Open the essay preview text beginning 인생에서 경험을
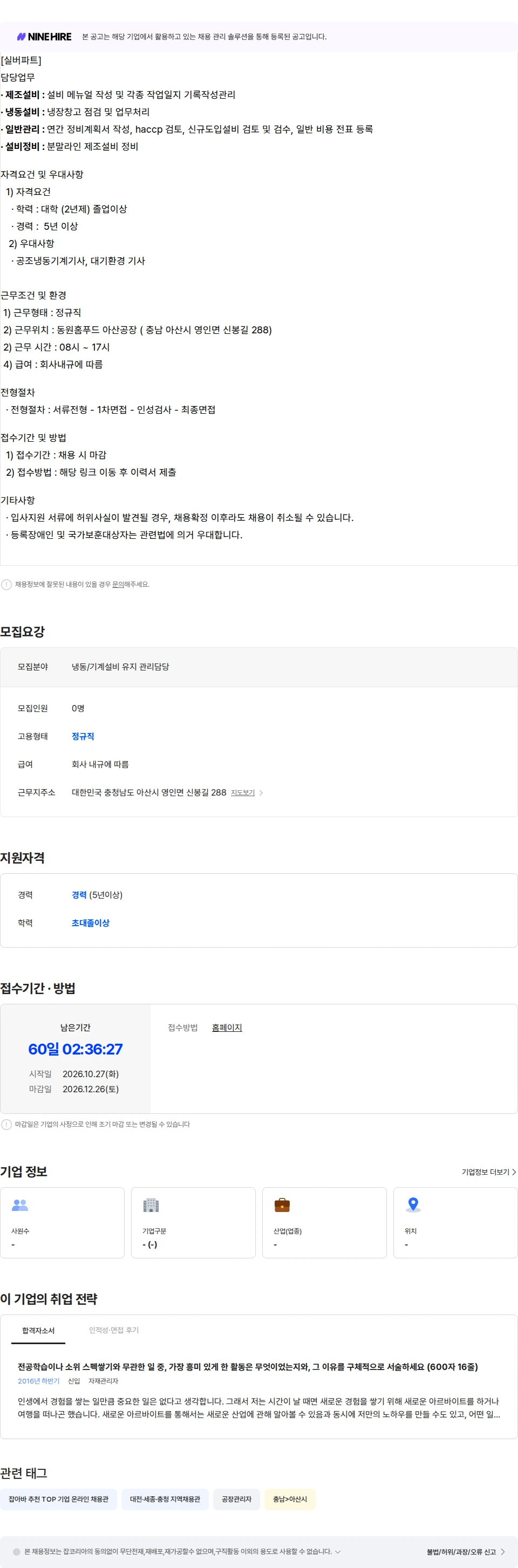The image size is (518, 1568). click(x=258, y=1407)
